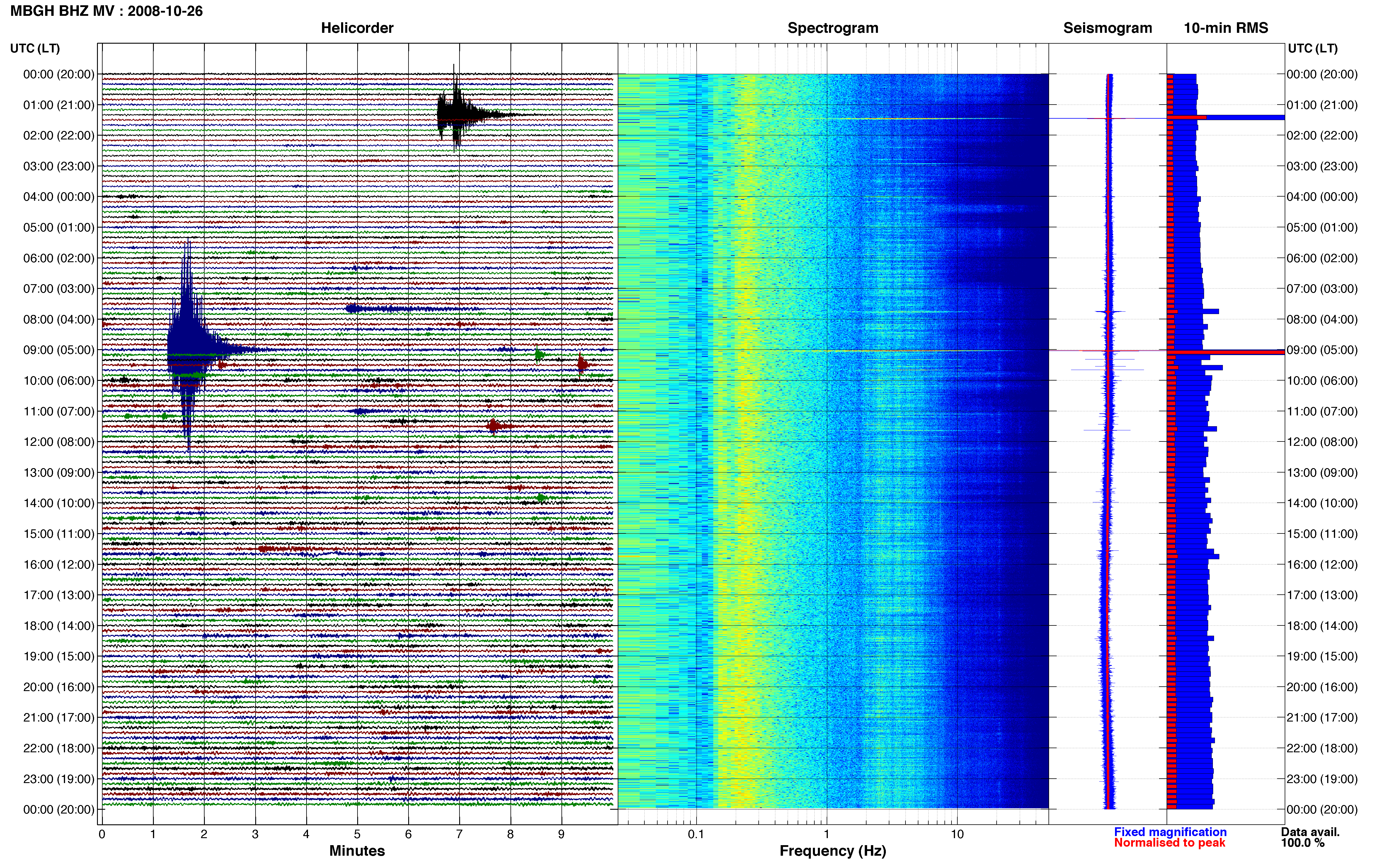Screen dimensions: 1389x868
Task: Click the 'UTC (LT)' label beside 10-min RMS
Action: point(1313,48)
